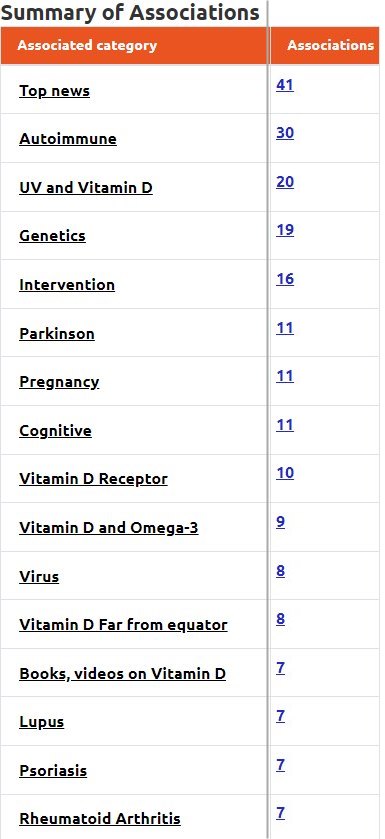Screen dimensions: 385x839
Task: Select Vitamin D and Omega-3 link
Action: coord(109,528)
